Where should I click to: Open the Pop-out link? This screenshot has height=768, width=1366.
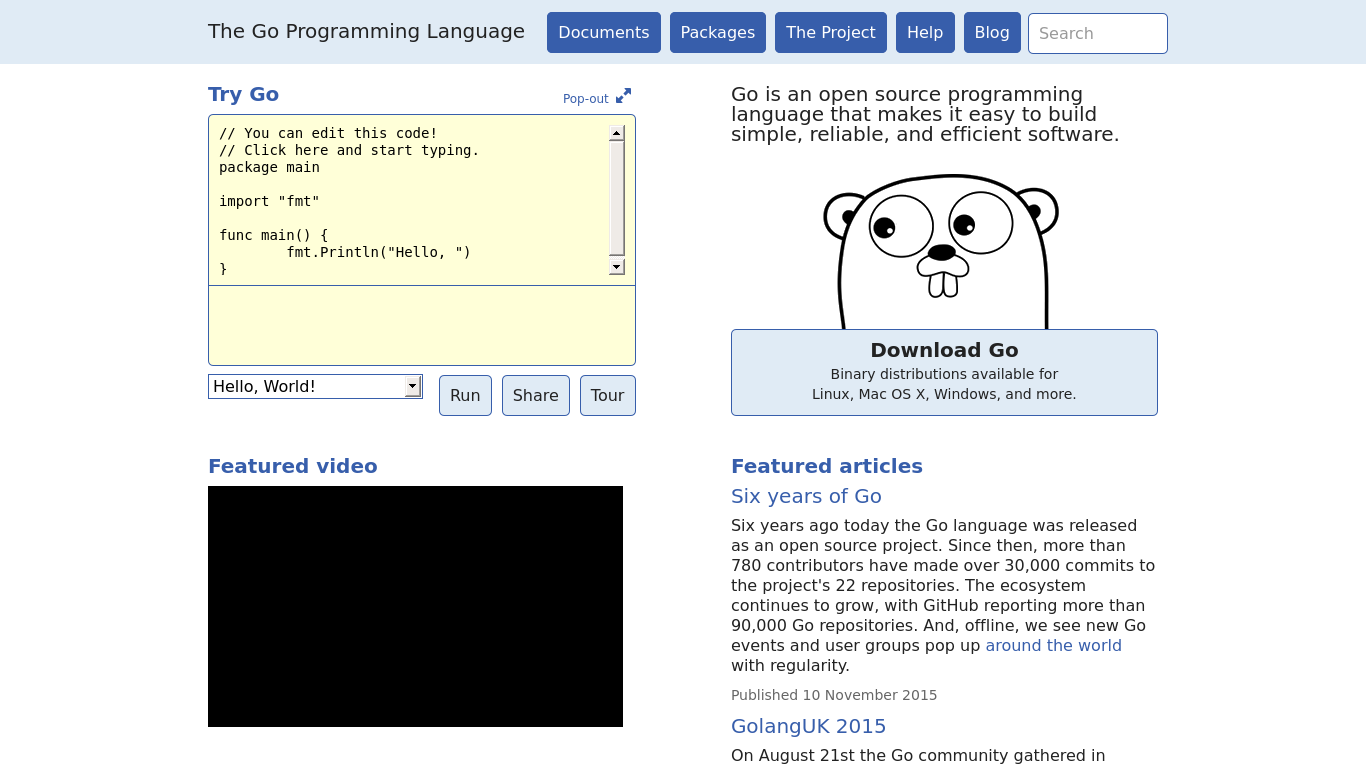tap(586, 99)
